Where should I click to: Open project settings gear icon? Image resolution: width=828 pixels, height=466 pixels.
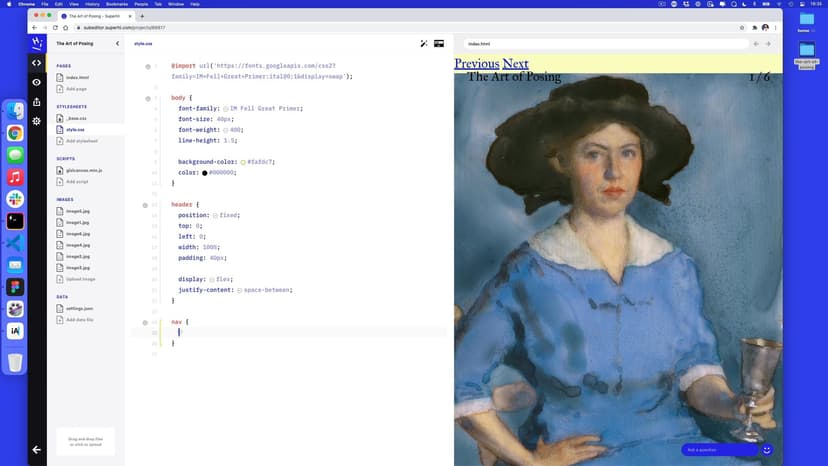[37, 121]
